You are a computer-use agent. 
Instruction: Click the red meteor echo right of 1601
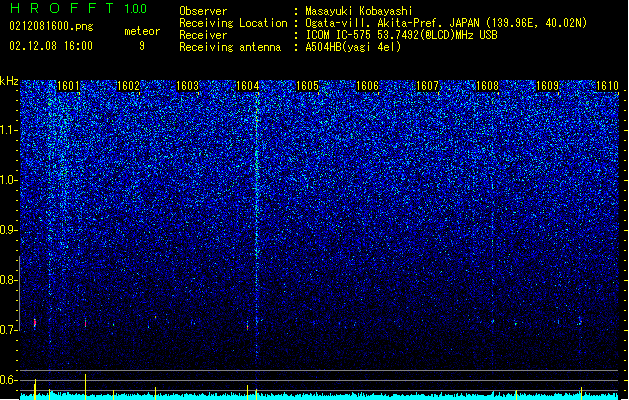[85, 323]
